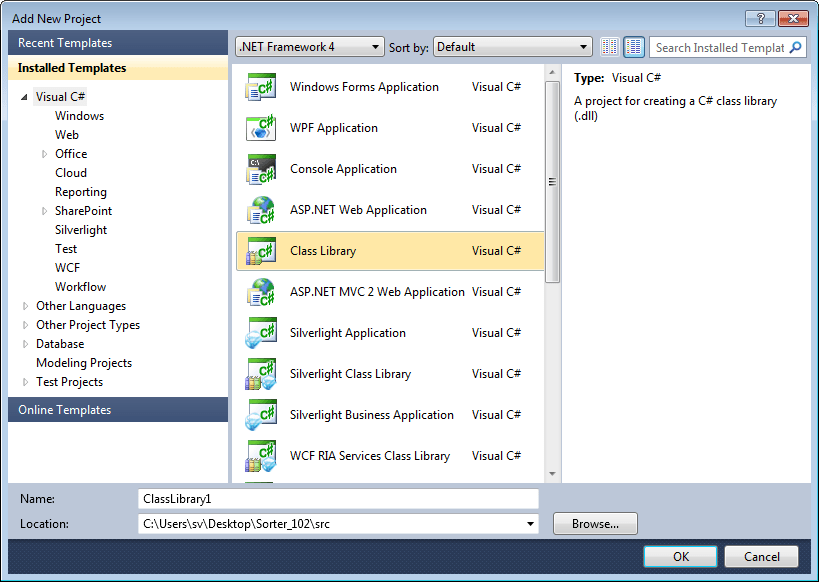Select the WCF RIA Services Class Library icon
Viewport: 819px width, 582px height.
[x=261, y=455]
